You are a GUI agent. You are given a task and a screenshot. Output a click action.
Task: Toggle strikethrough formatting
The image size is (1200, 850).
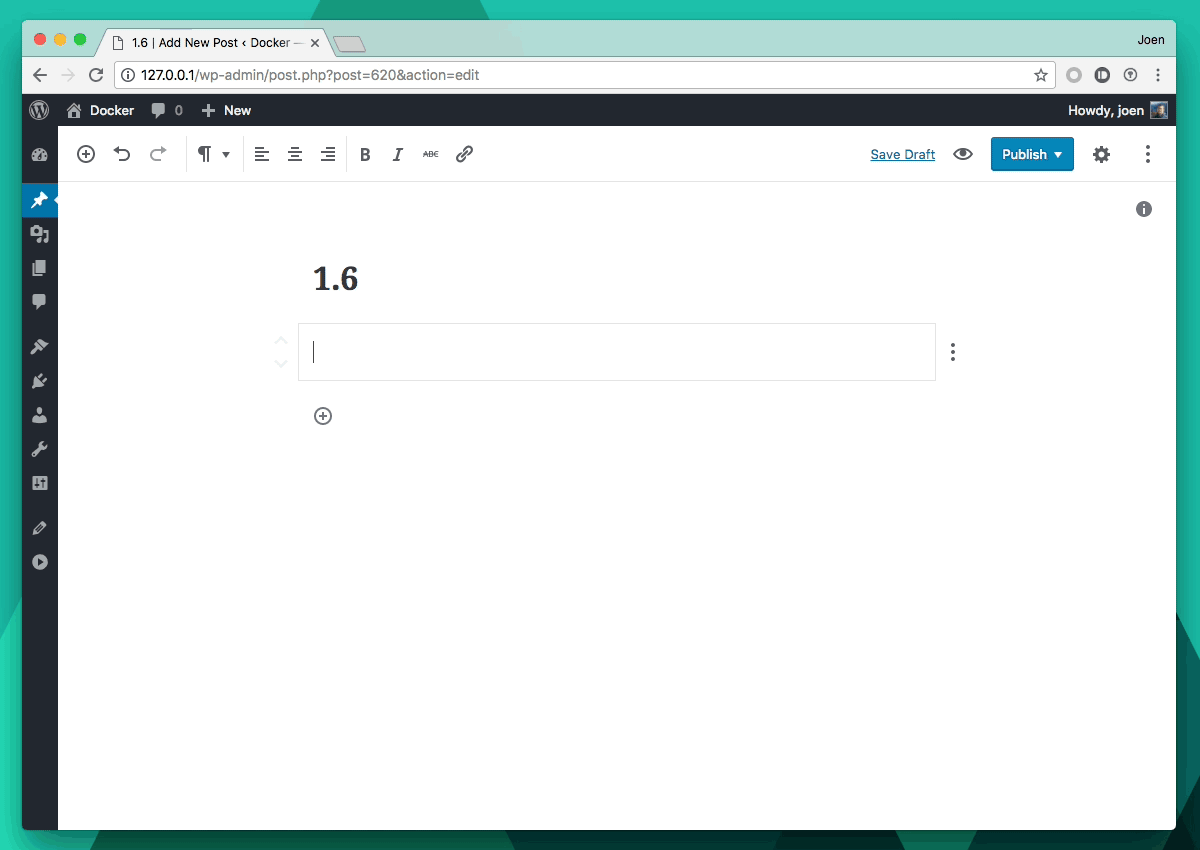[430, 154]
